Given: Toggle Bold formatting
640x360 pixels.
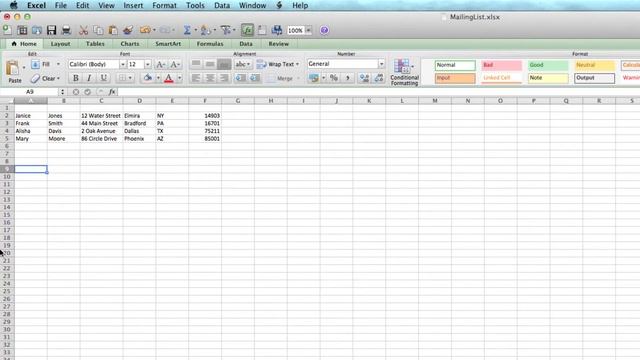Looking at the screenshot, I should coord(76,78).
